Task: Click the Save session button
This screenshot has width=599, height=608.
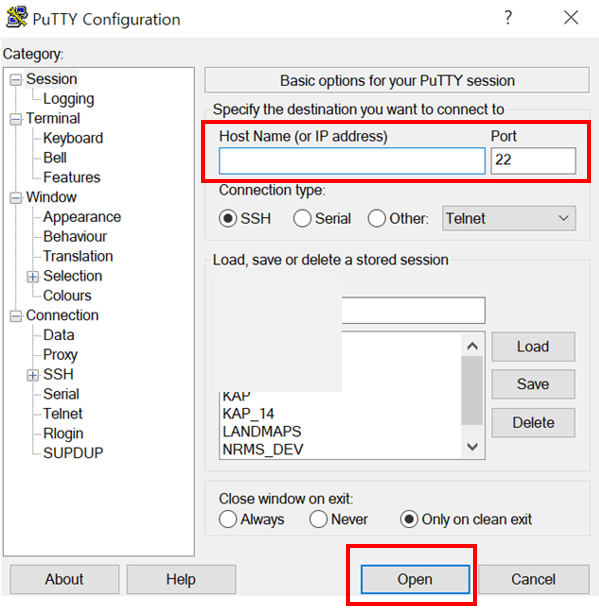Action: (533, 384)
